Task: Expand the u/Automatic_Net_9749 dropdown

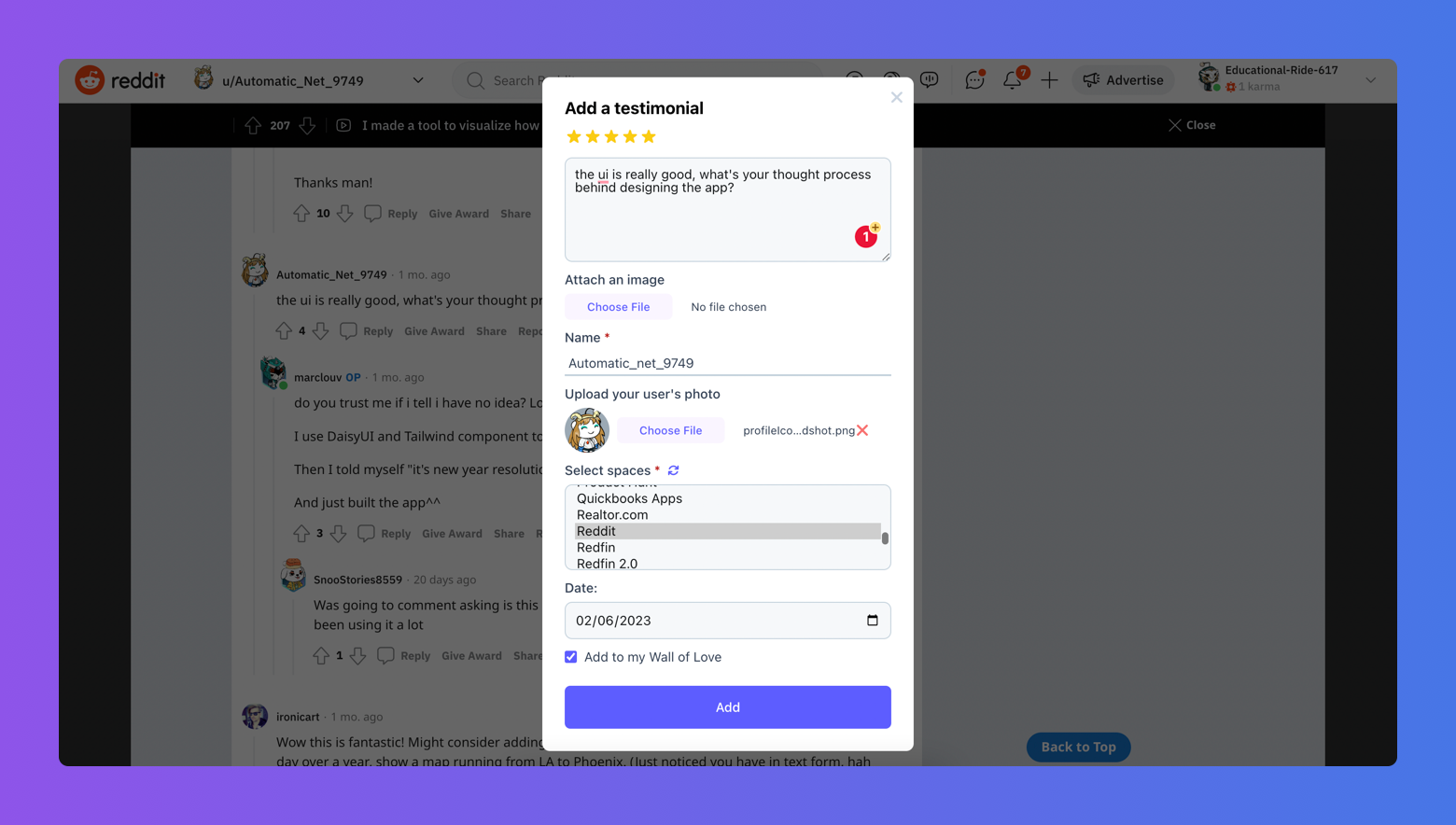Action: [x=418, y=80]
